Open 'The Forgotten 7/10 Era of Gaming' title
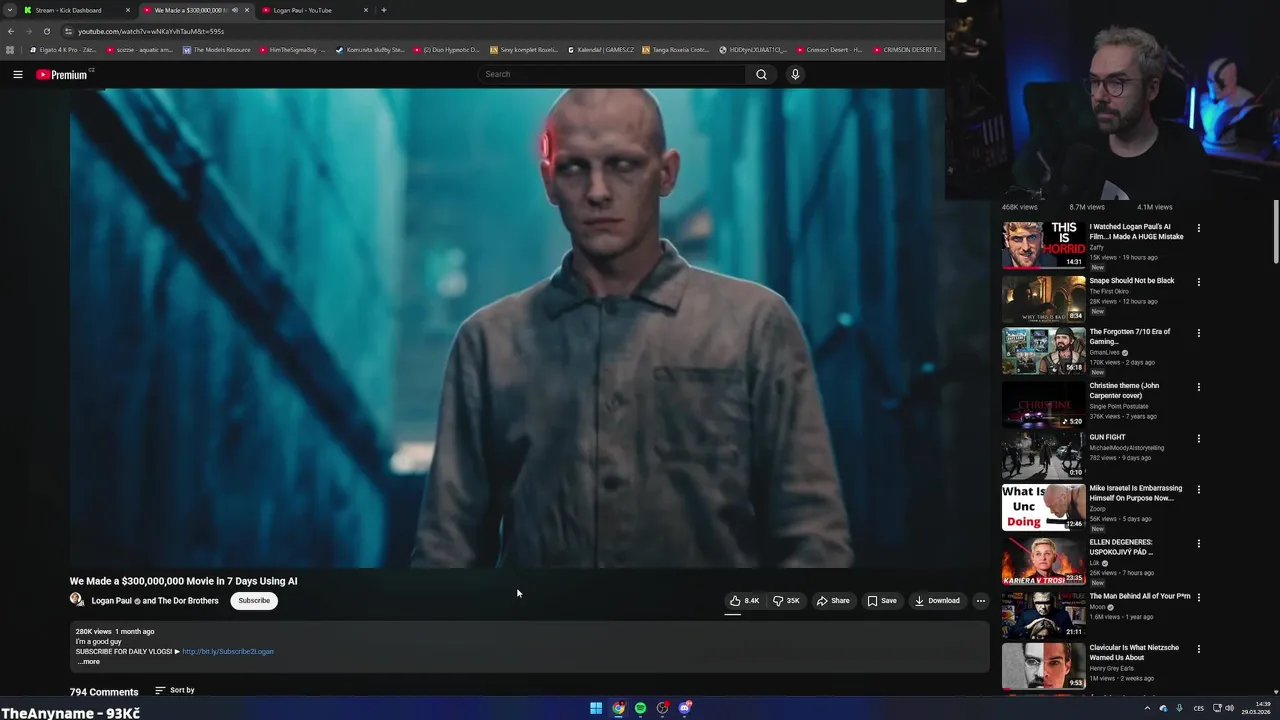 tap(1129, 336)
